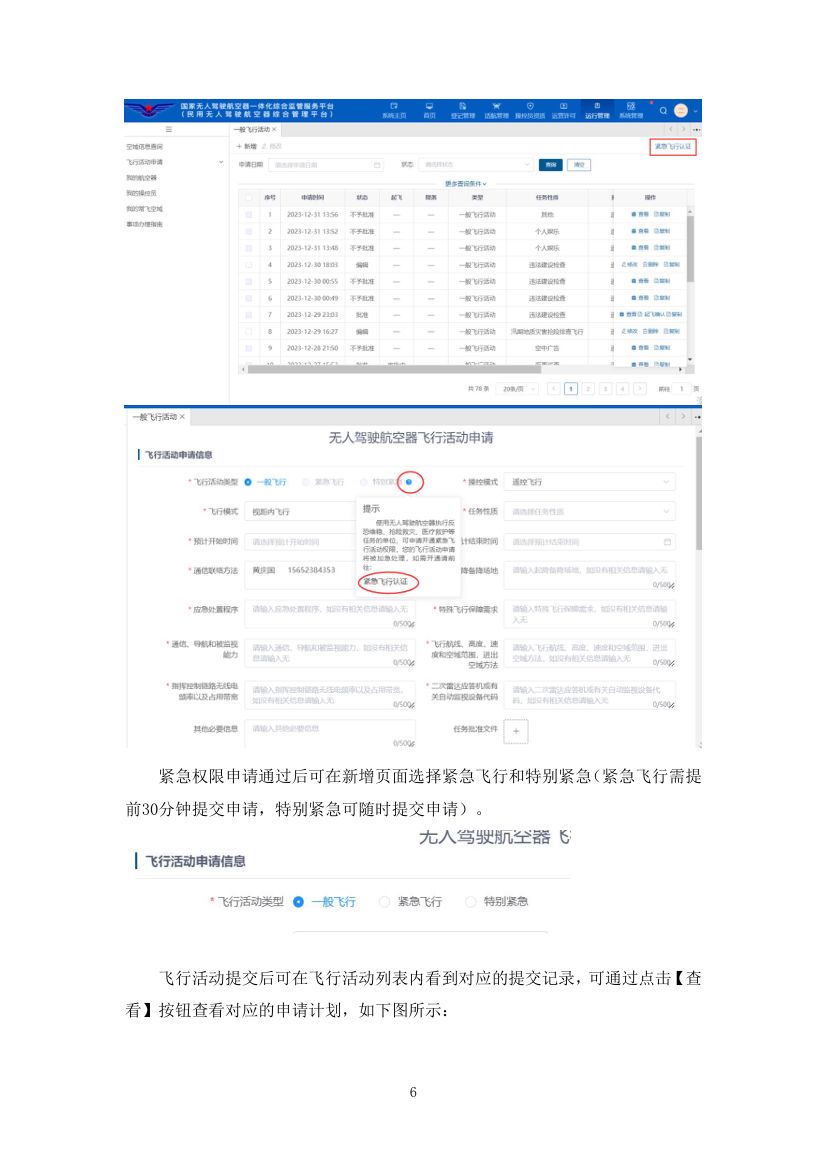Tick checkbox for row 4 dated 2023-12-30 18:03

click(249, 265)
